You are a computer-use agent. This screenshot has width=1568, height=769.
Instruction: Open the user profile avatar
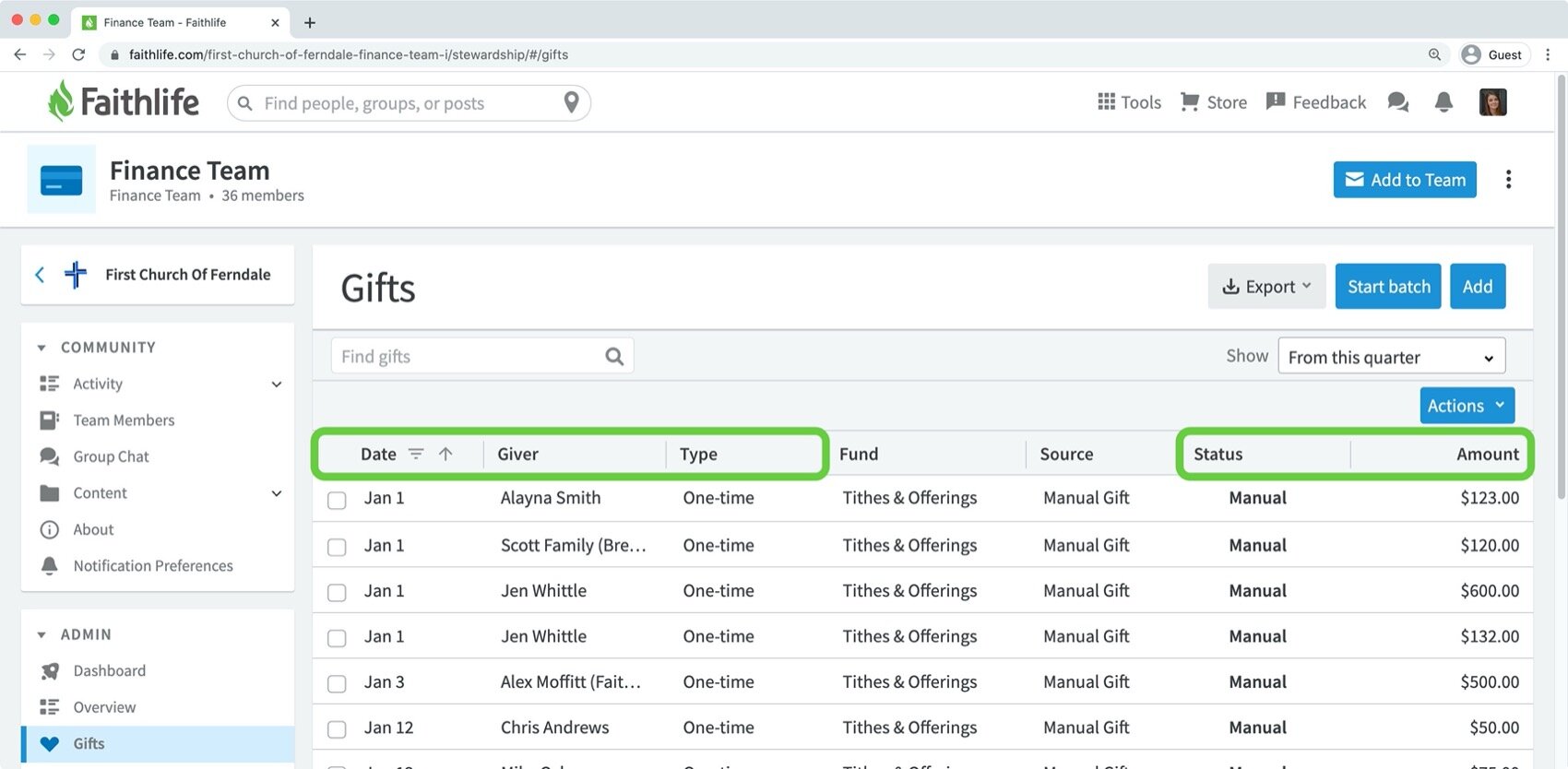[x=1492, y=102]
